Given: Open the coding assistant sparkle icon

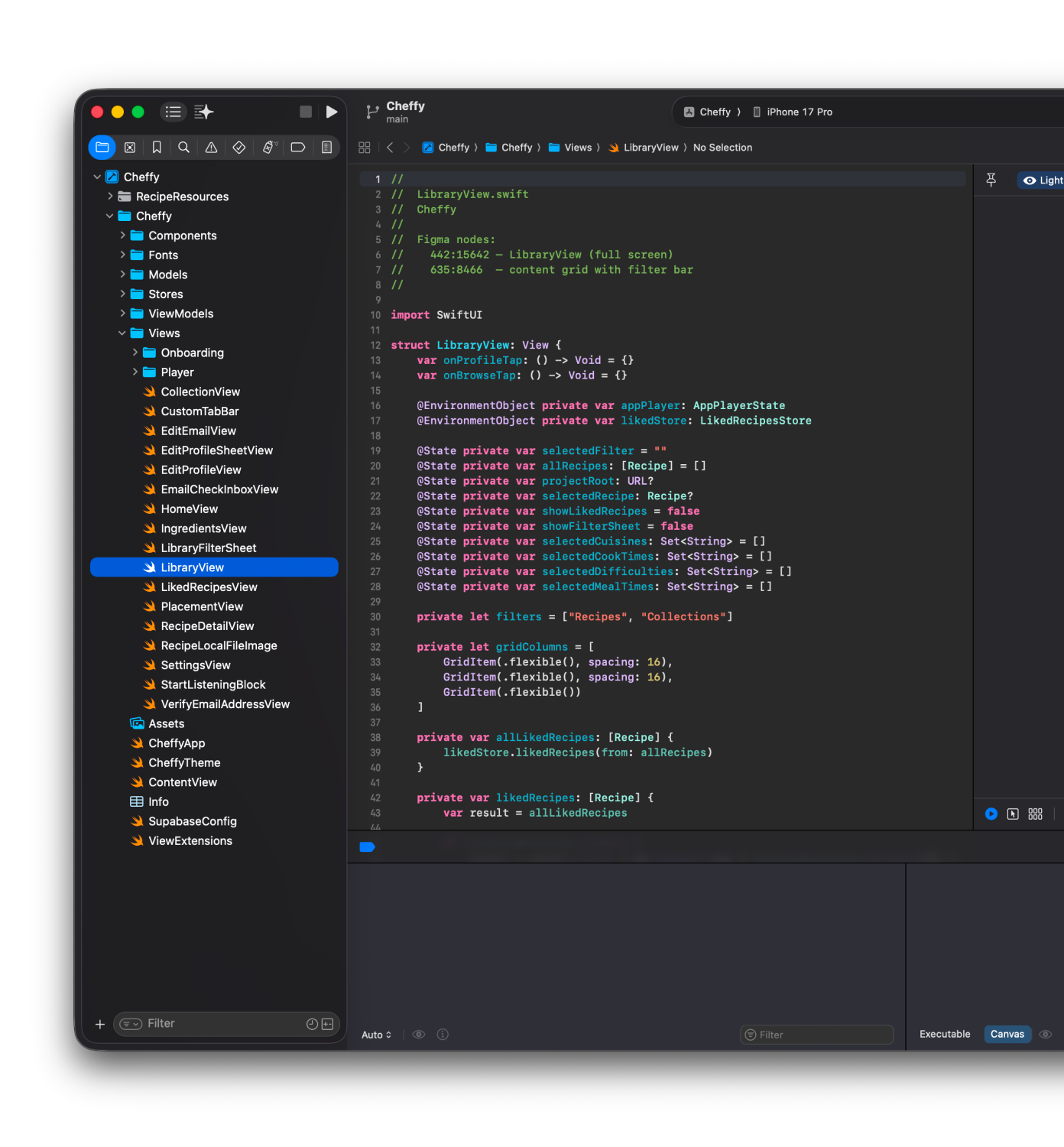Looking at the screenshot, I should (x=204, y=112).
